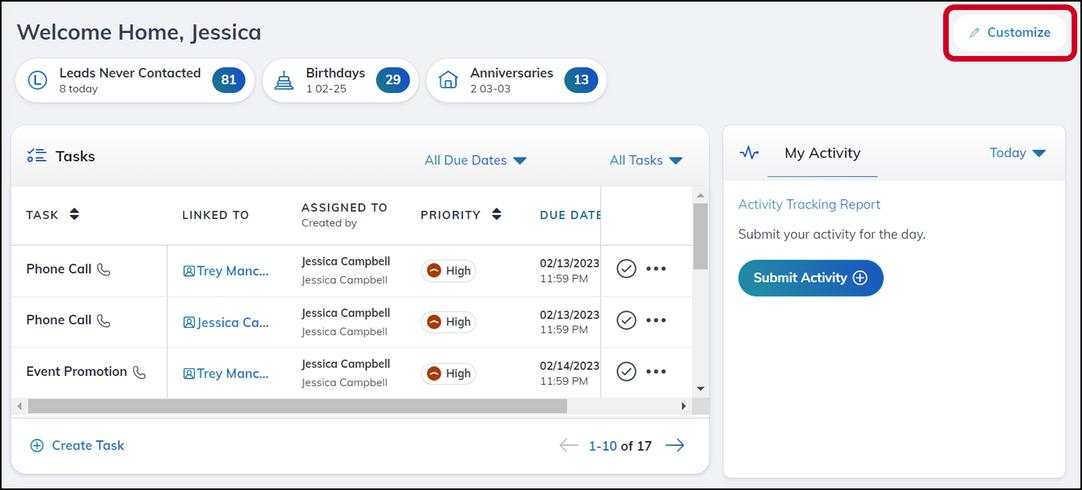The width and height of the screenshot is (1082, 490).
Task: Mark Event Promotion task complete
Action: pyautogui.click(x=626, y=371)
